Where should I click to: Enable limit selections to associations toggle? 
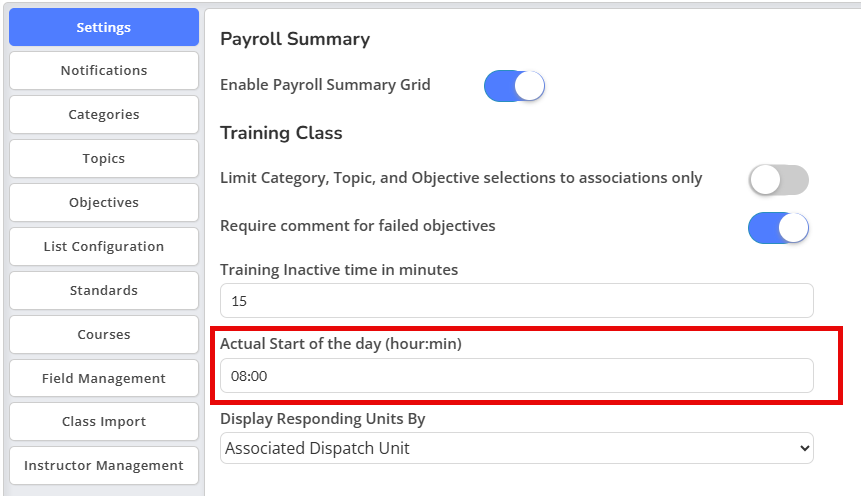[779, 180]
